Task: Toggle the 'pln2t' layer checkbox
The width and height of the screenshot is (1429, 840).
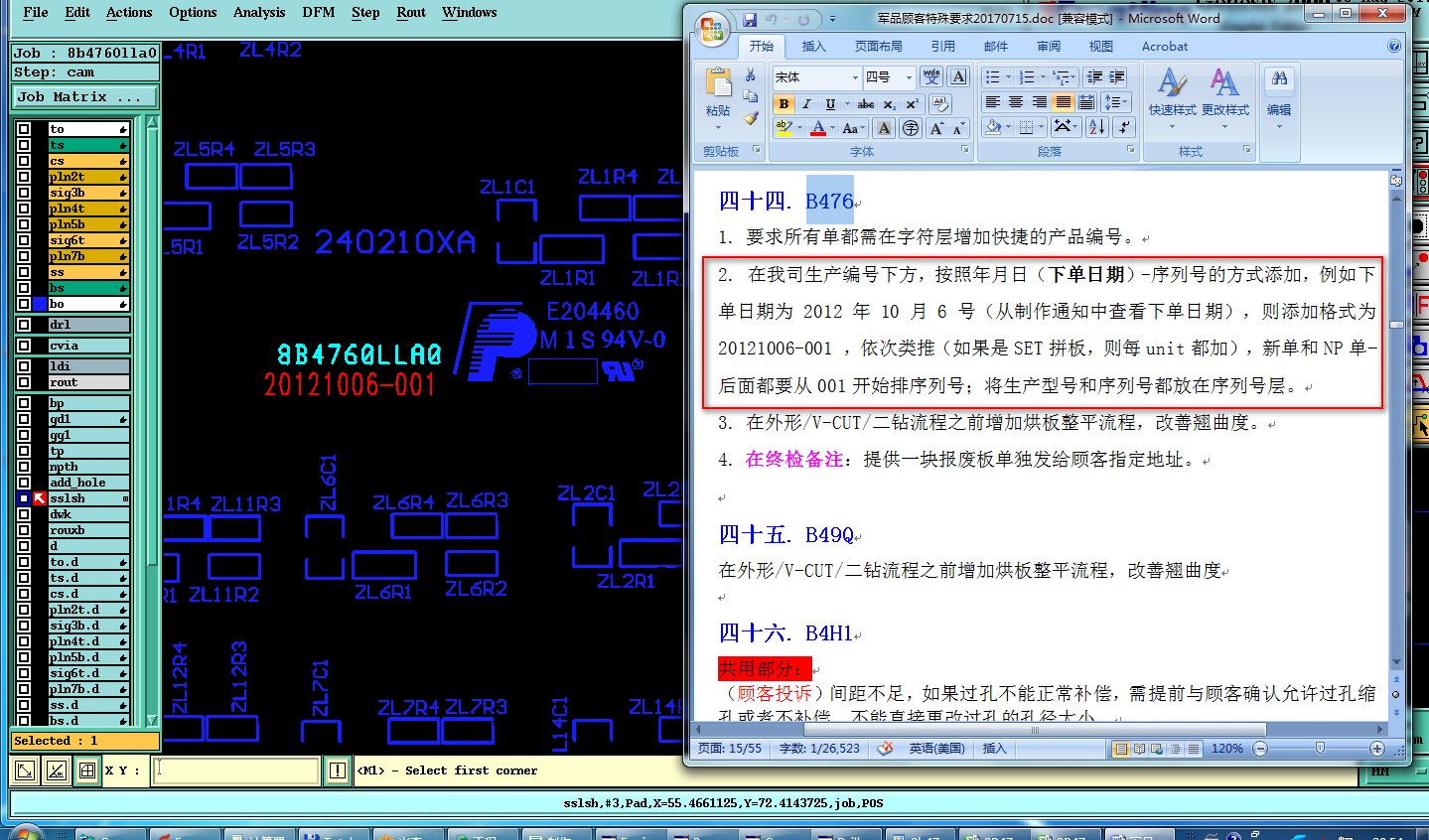Action: [24, 177]
